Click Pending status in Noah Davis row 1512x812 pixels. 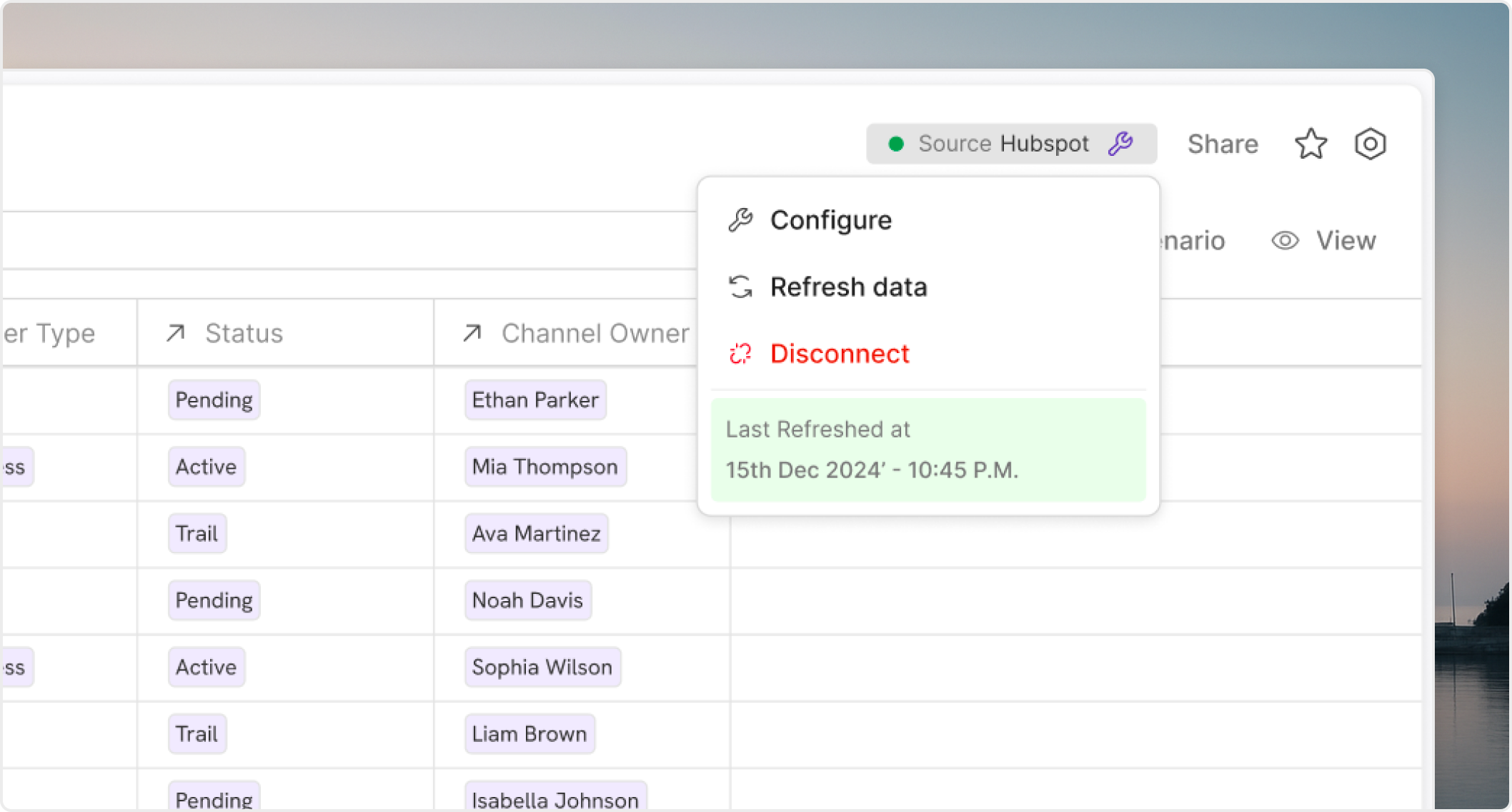point(214,600)
